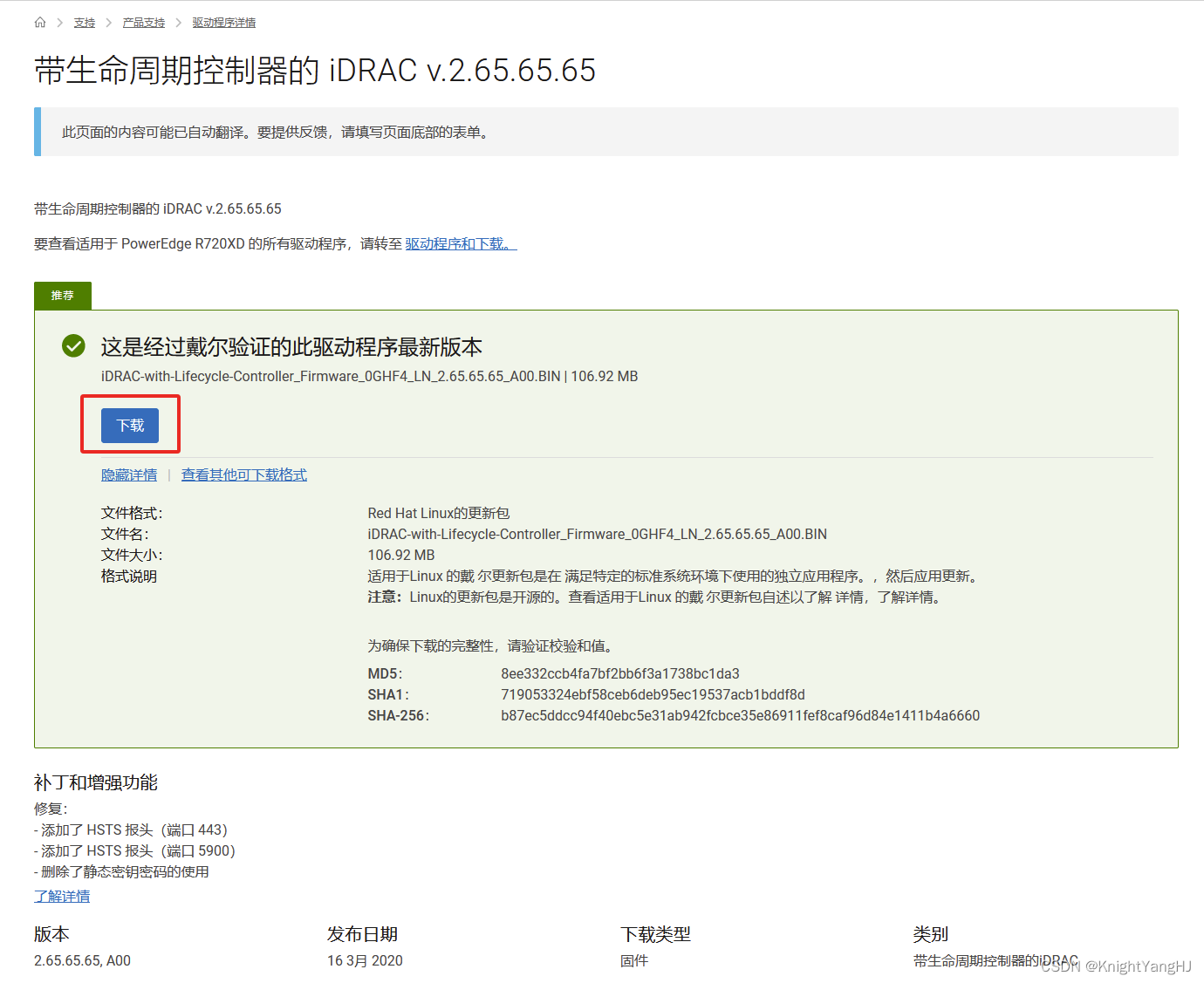1204x983 pixels.
Task: Click the green verified checkmark icon
Action: [74, 346]
